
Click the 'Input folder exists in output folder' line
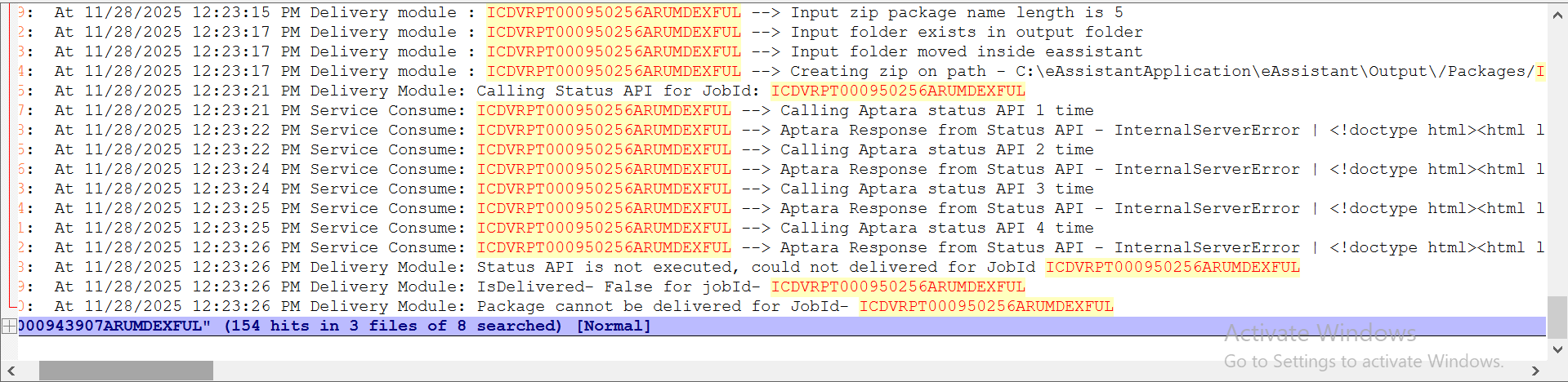pos(966,33)
